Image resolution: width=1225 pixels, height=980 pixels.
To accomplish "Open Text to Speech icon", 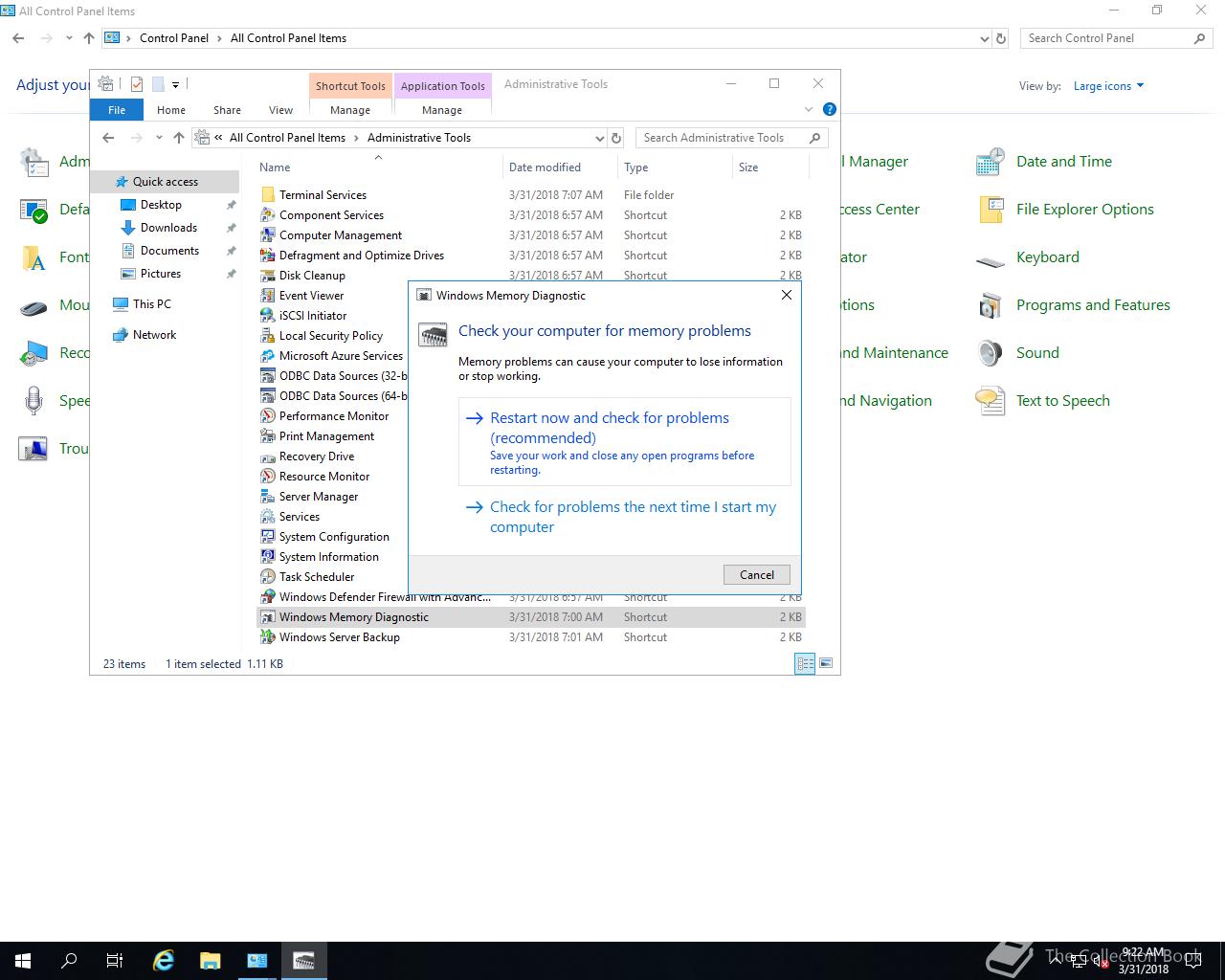I will [991, 401].
